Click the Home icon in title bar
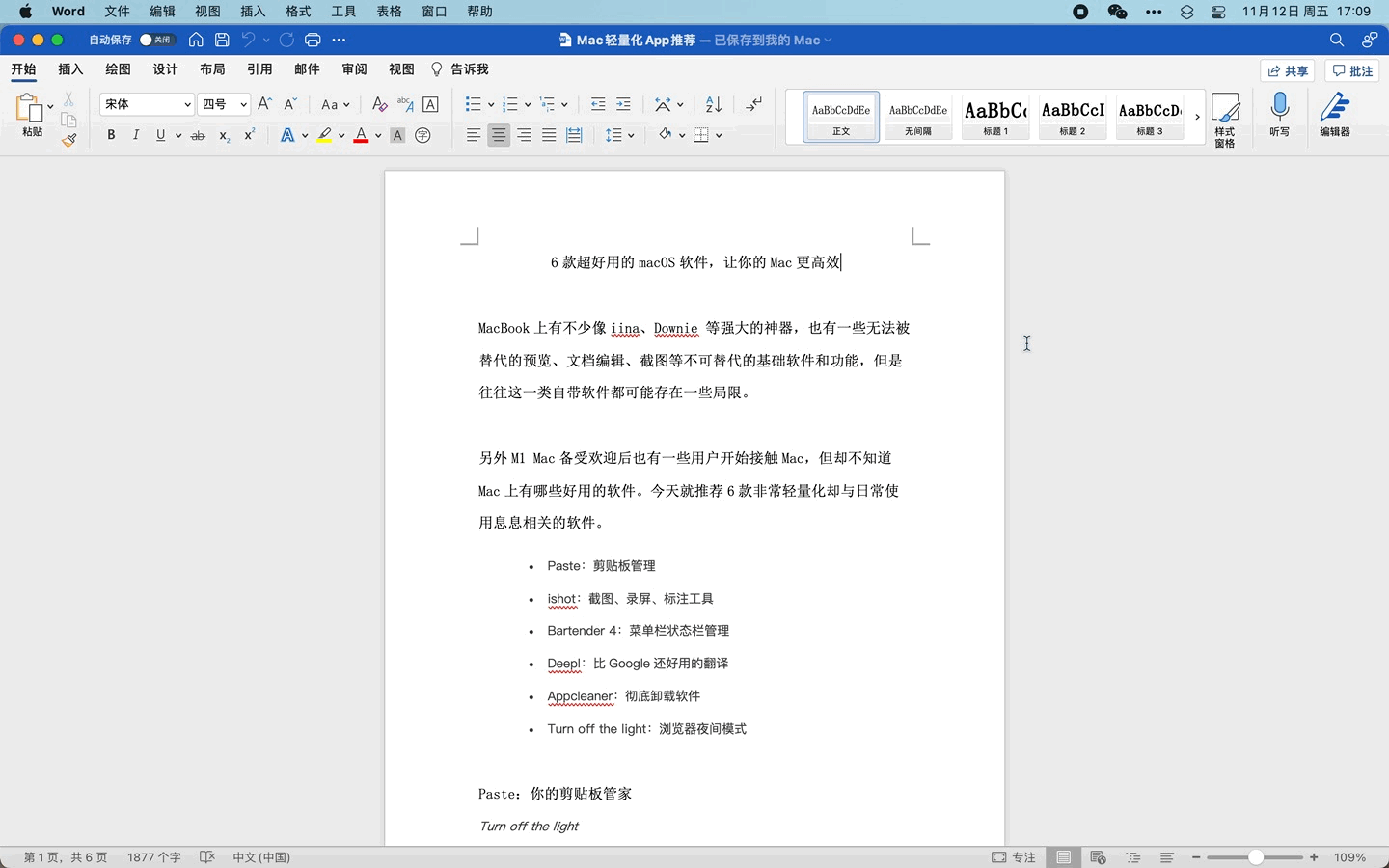1389x868 pixels. tap(196, 40)
